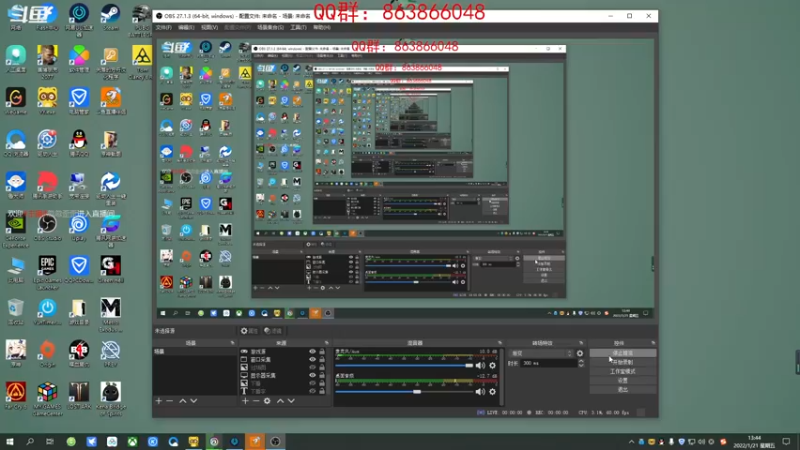Open Windows Start menu
800x450 pixels.
[x=9, y=441]
